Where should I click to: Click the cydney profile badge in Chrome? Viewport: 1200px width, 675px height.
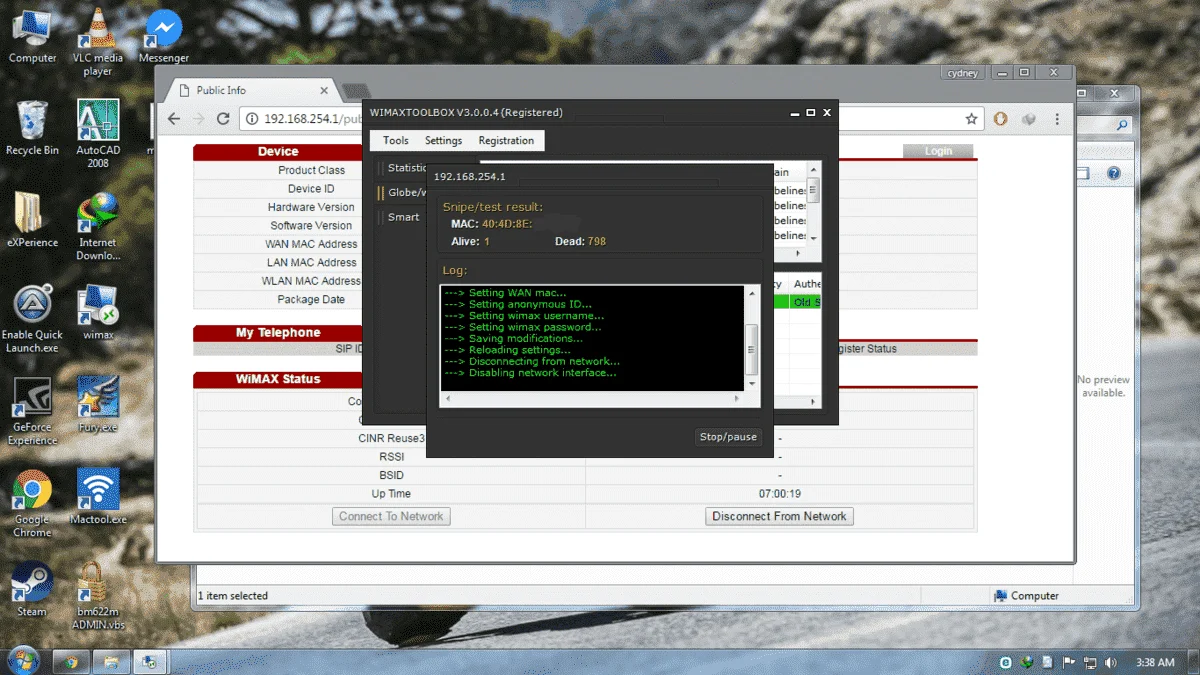964,73
